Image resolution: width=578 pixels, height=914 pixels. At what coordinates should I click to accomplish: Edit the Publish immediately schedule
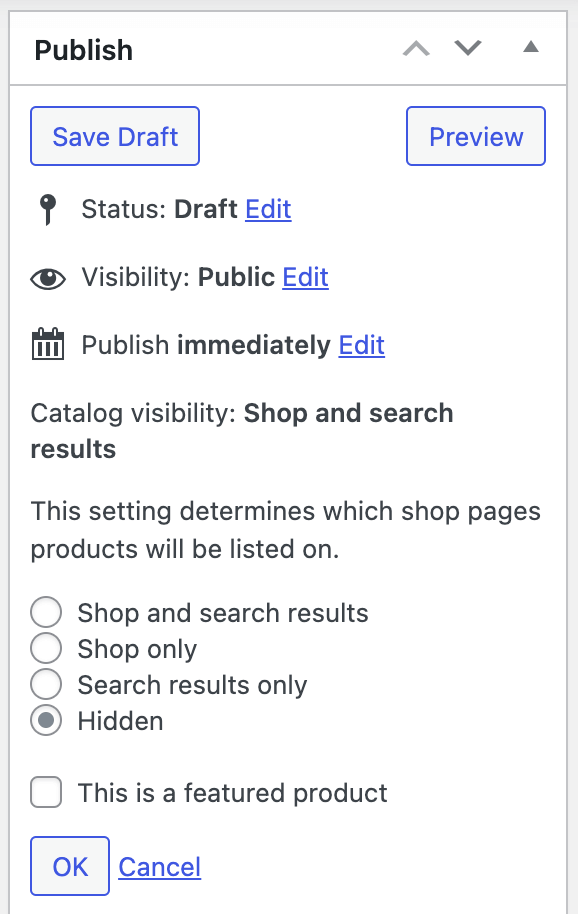tap(362, 345)
